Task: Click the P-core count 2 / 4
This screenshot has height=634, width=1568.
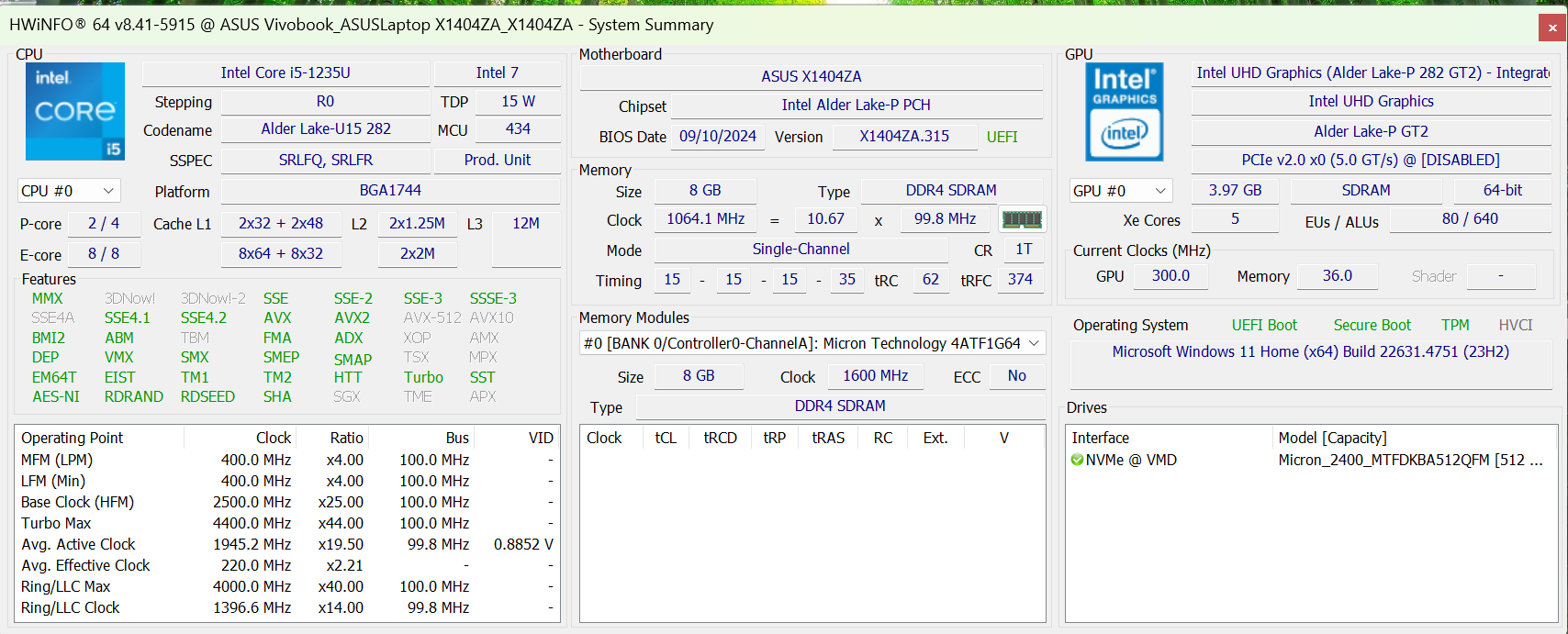Action: 104,223
